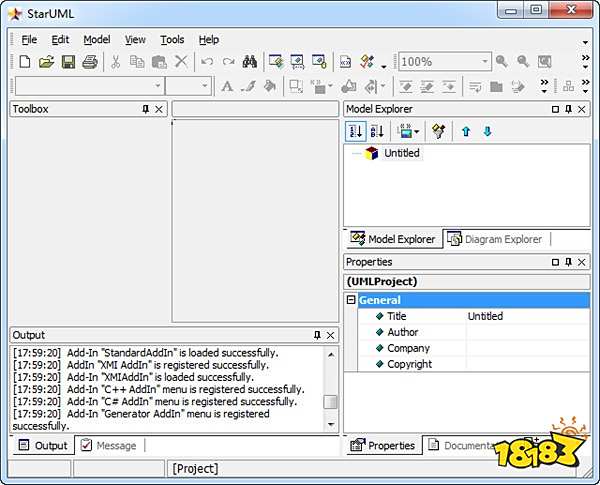
Task: Move element up with blue up arrow
Action: (x=466, y=132)
